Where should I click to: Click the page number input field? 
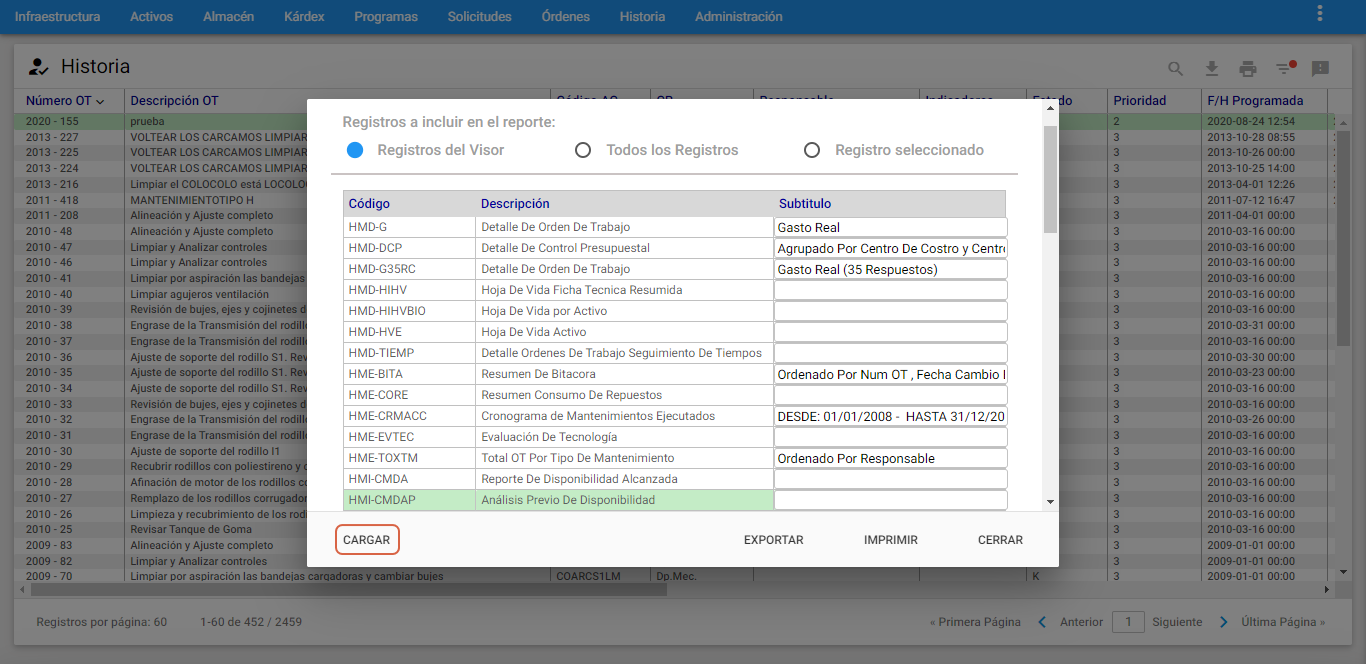pyautogui.click(x=1128, y=622)
